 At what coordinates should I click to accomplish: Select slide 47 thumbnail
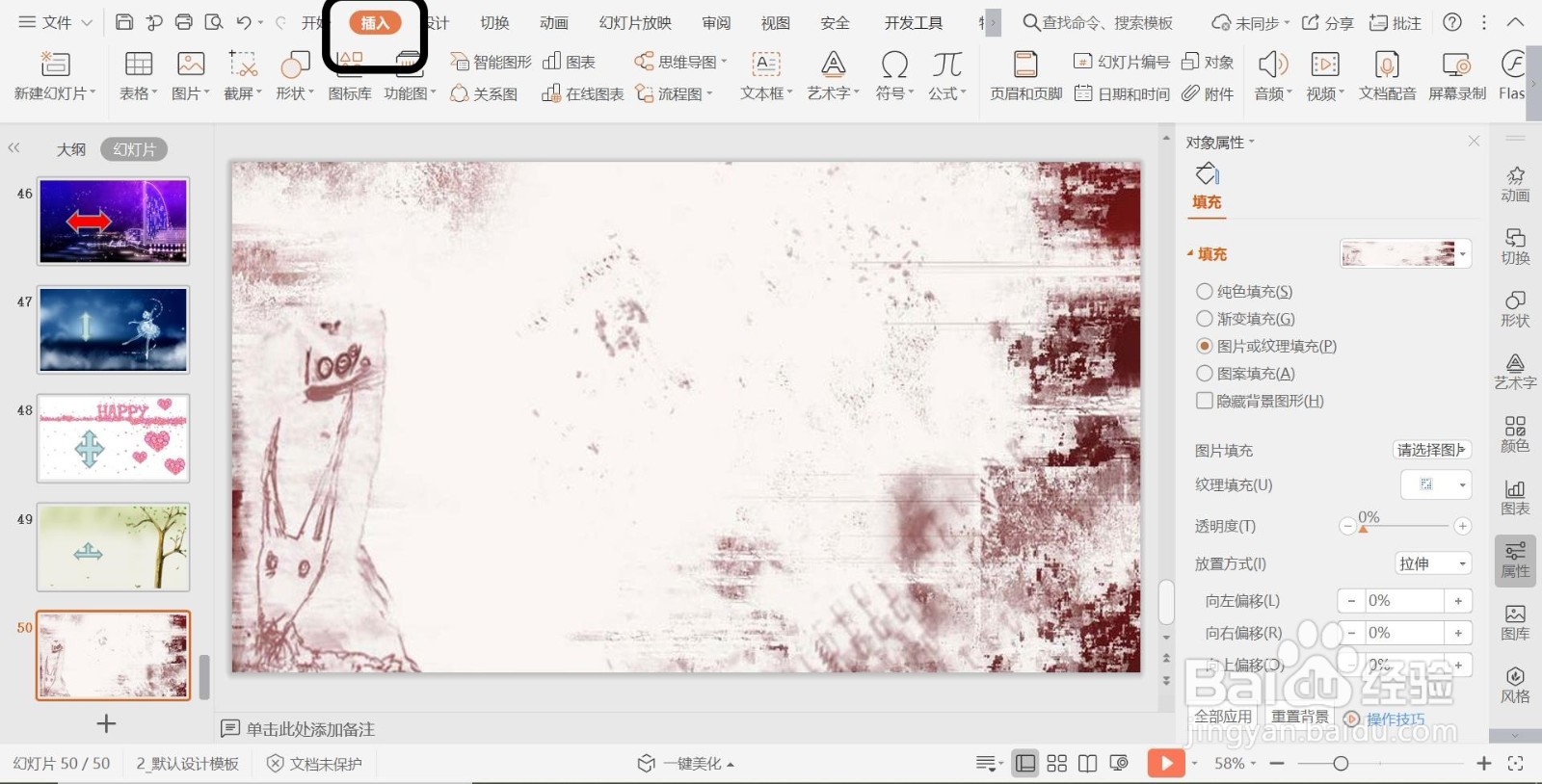pyautogui.click(x=114, y=329)
